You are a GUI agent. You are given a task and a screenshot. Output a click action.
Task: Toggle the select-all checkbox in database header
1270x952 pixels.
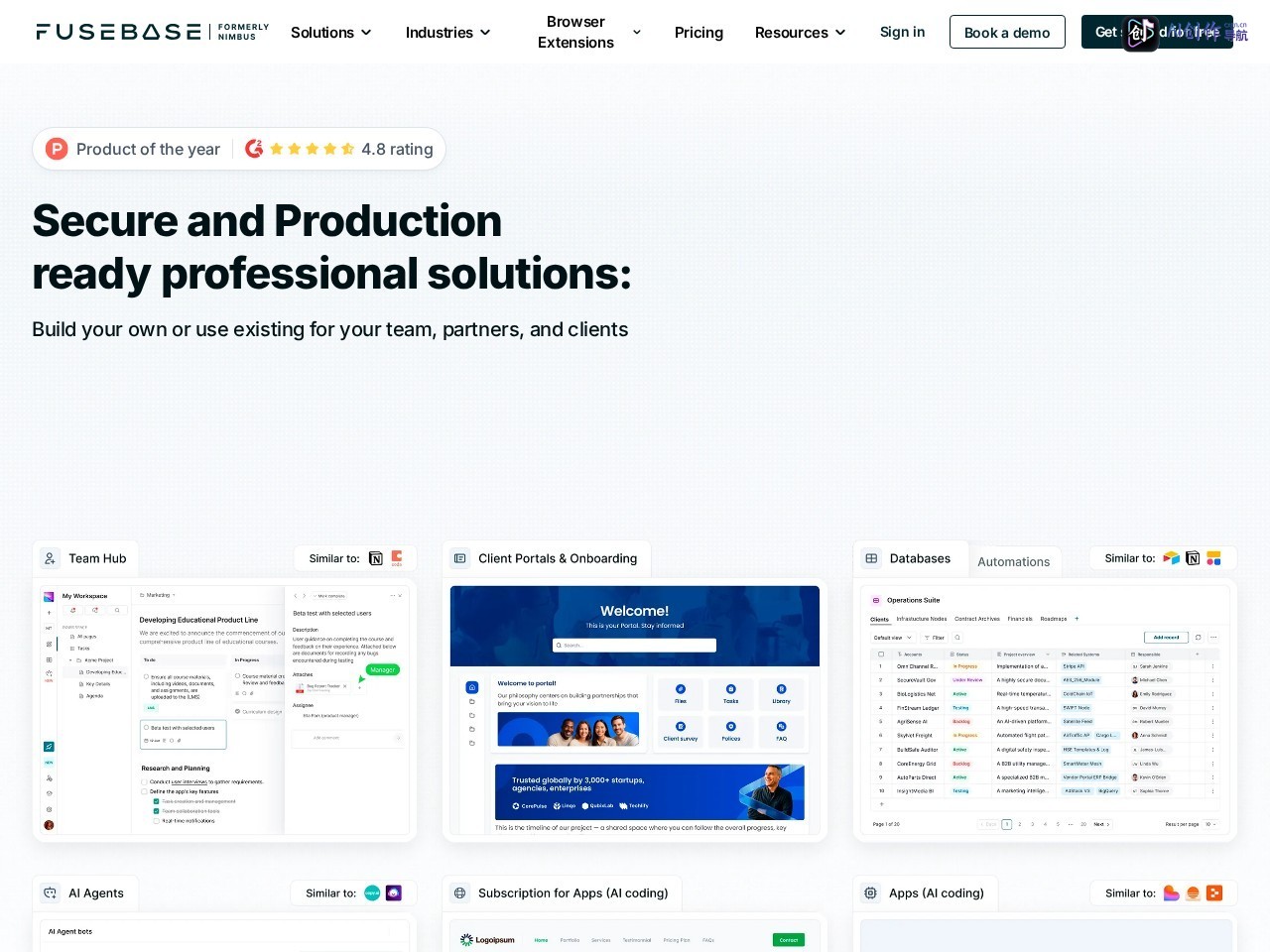click(881, 654)
